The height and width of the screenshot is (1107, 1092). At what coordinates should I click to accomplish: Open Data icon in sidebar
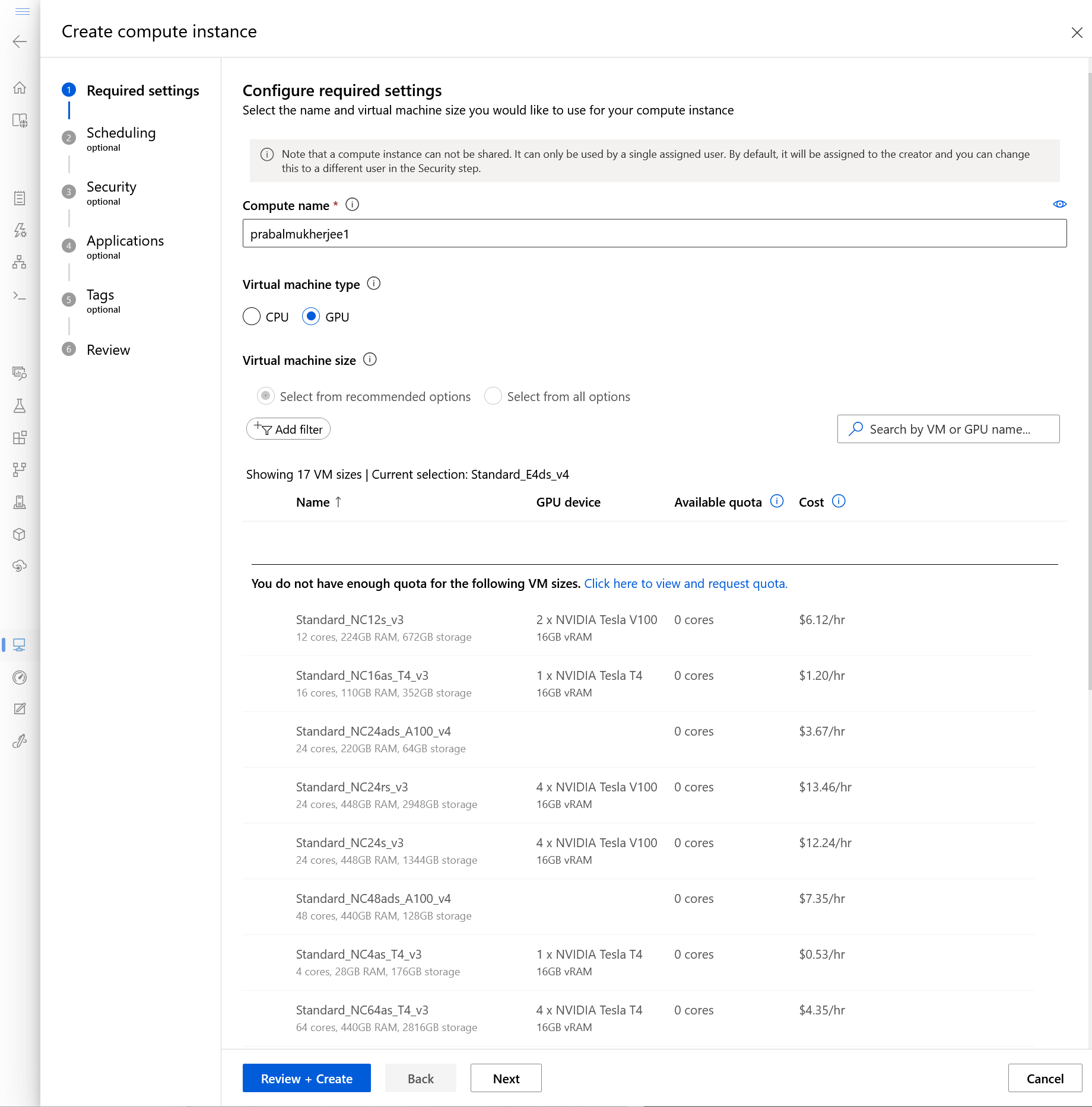(x=20, y=373)
